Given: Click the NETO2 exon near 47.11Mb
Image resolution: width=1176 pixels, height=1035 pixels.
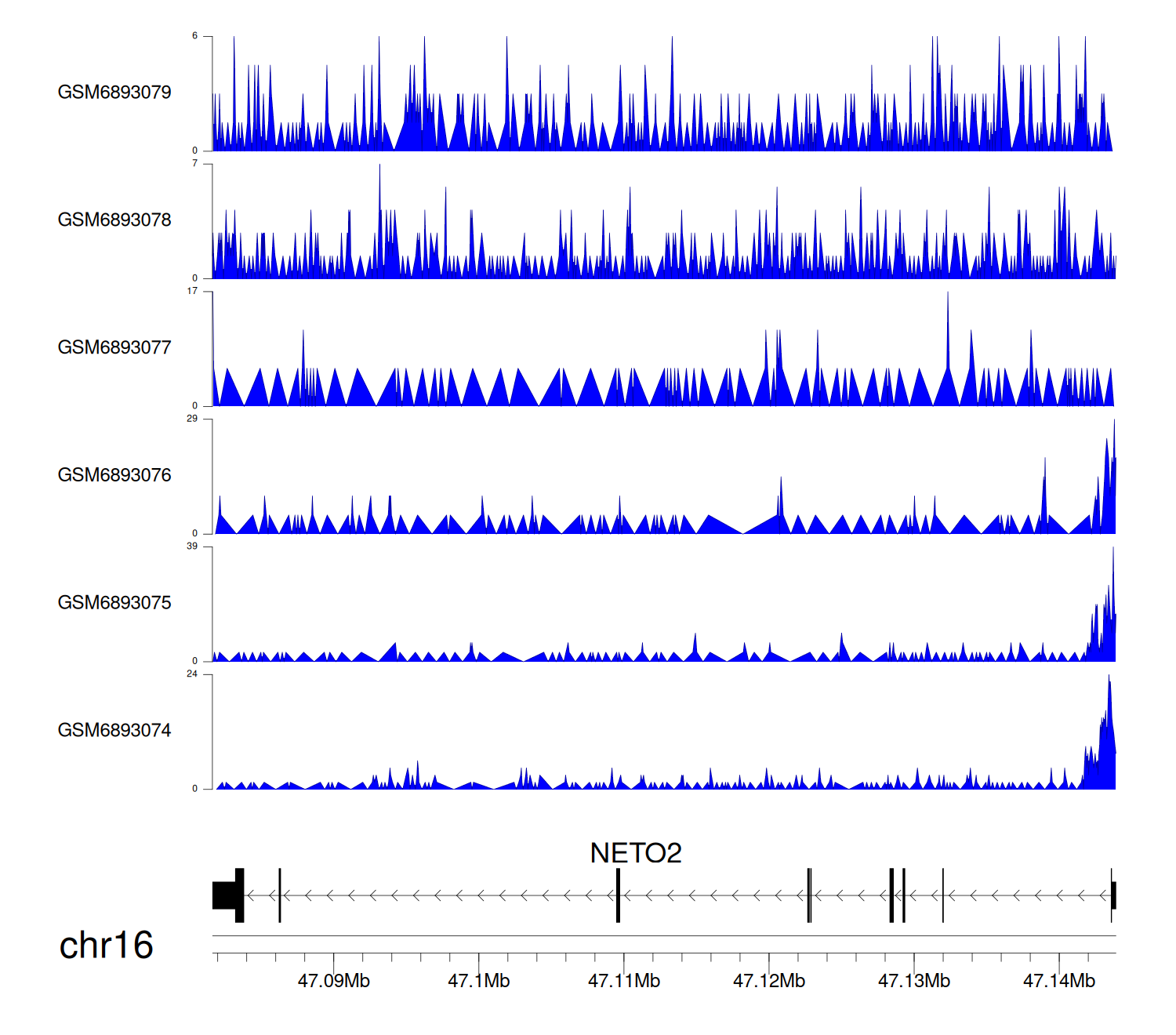Looking at the screenshot, I should (618, 895).
